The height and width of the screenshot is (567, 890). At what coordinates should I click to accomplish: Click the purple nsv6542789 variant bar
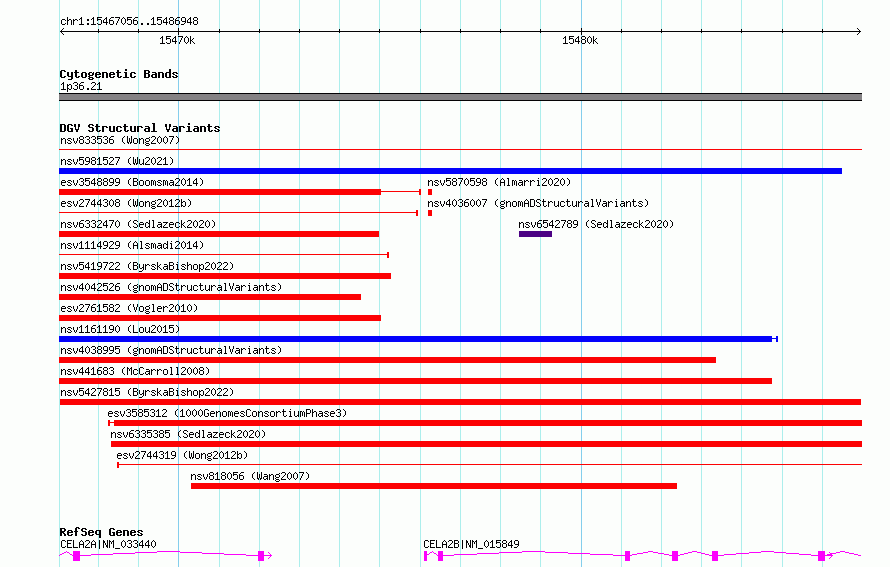[x=535, y=234]
